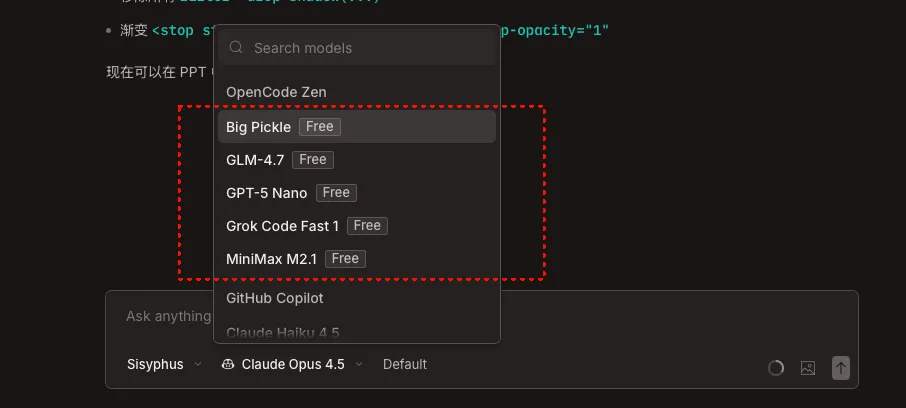The width and height of the screenshot is (906, 408).
Task: Focus the Ask anything prompt field
Action: [481, 316]
